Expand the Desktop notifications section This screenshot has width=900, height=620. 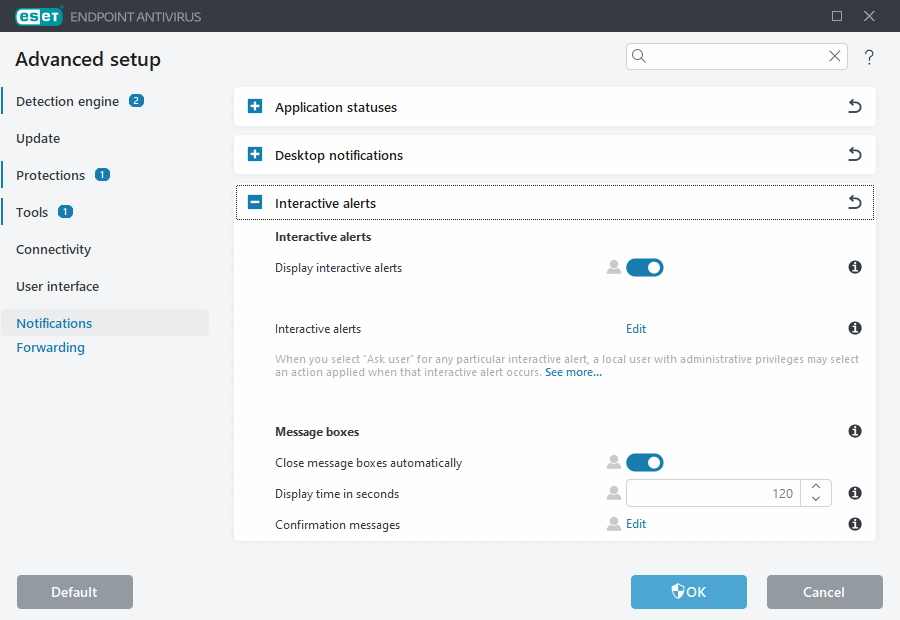pos(254,154)
